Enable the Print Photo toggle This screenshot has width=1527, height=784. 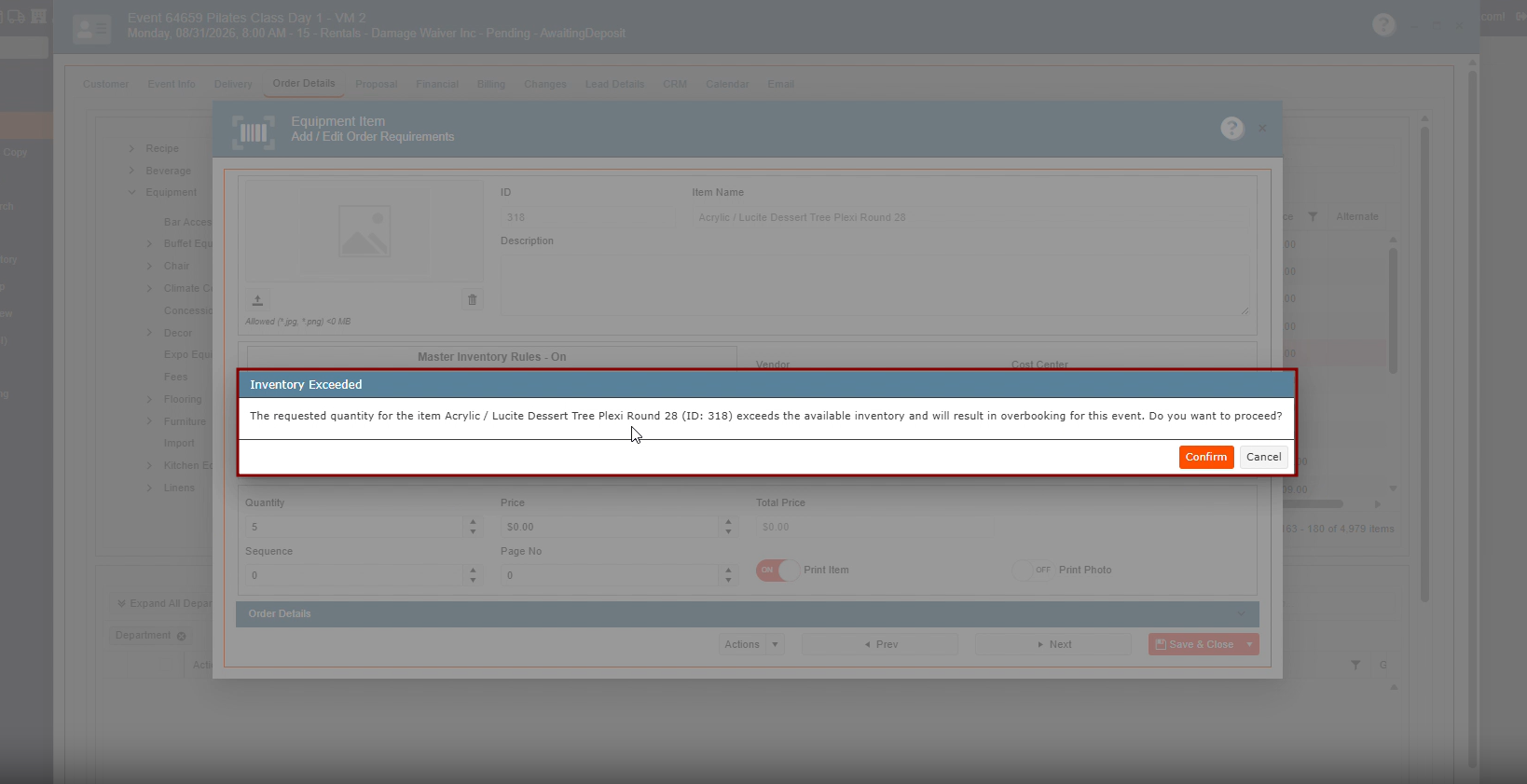coord(1033,570)
